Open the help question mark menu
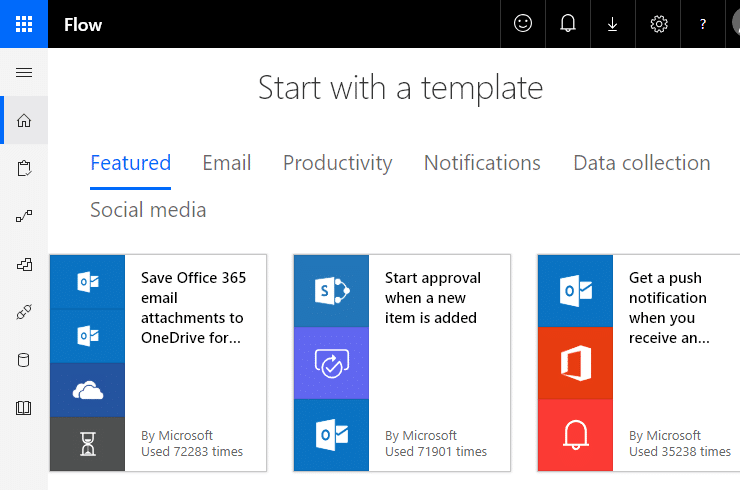The image size is (740, 490). click(703, 24)
